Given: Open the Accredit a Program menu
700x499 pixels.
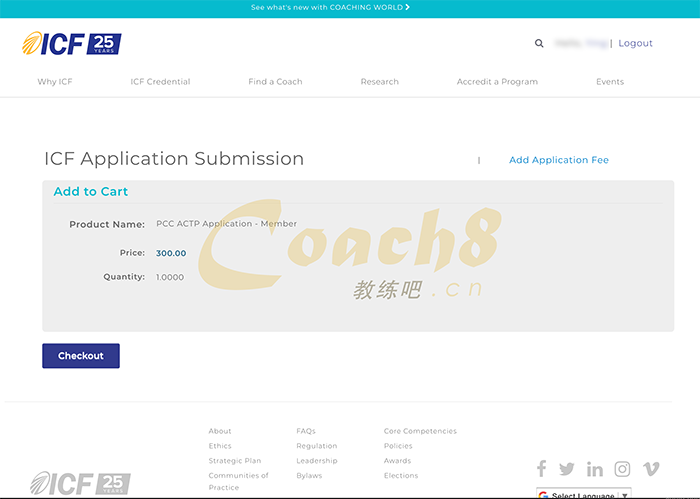Looking at the screenshot, I should [497, 82].
